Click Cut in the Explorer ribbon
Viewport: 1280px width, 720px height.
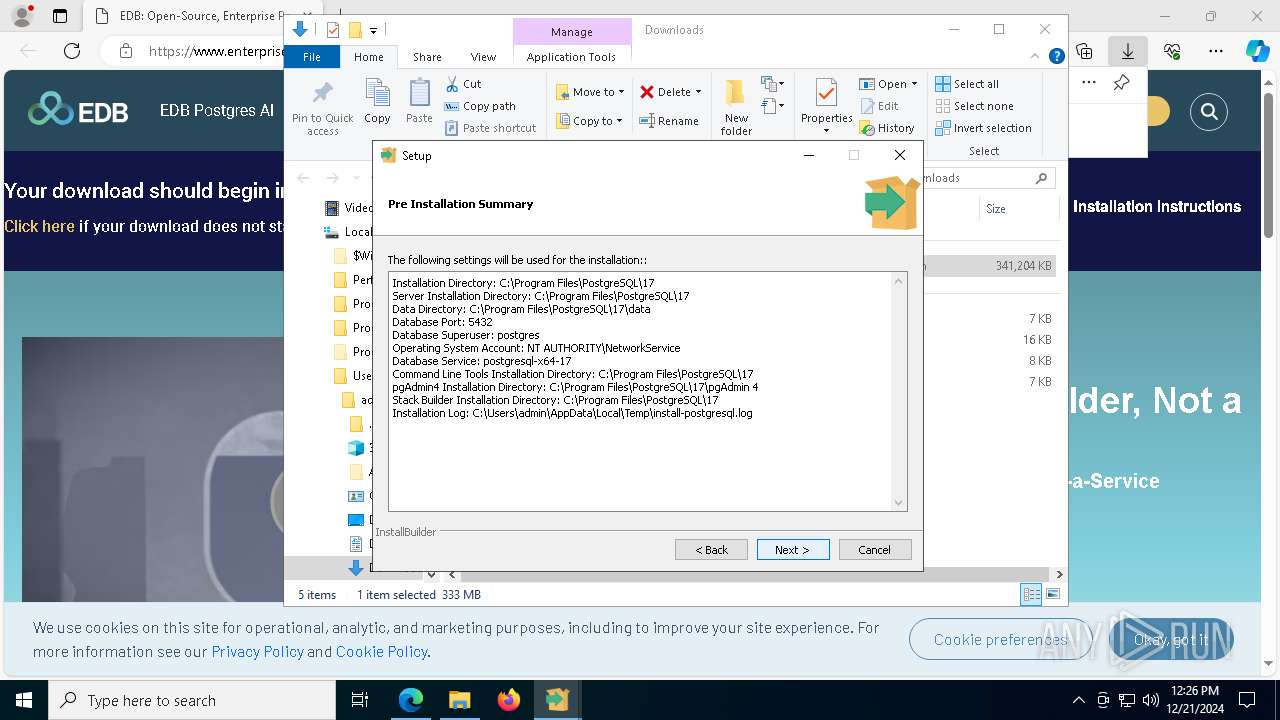click(463, 84)
